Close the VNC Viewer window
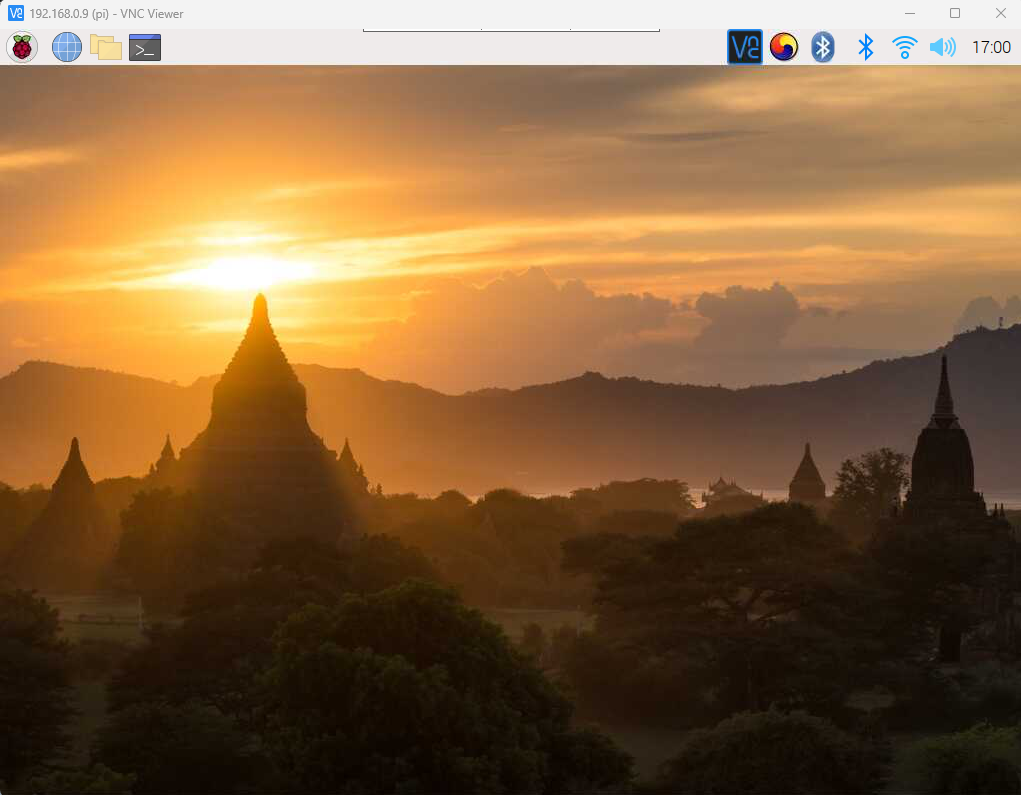Viewport: 1021px width, 795px height. coord(1001,13)
